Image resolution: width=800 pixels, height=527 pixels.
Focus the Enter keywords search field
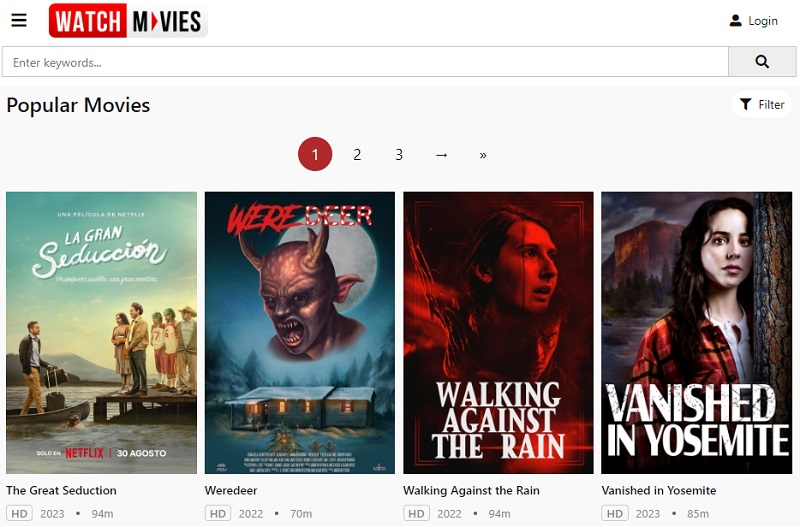tap(365, 62)
